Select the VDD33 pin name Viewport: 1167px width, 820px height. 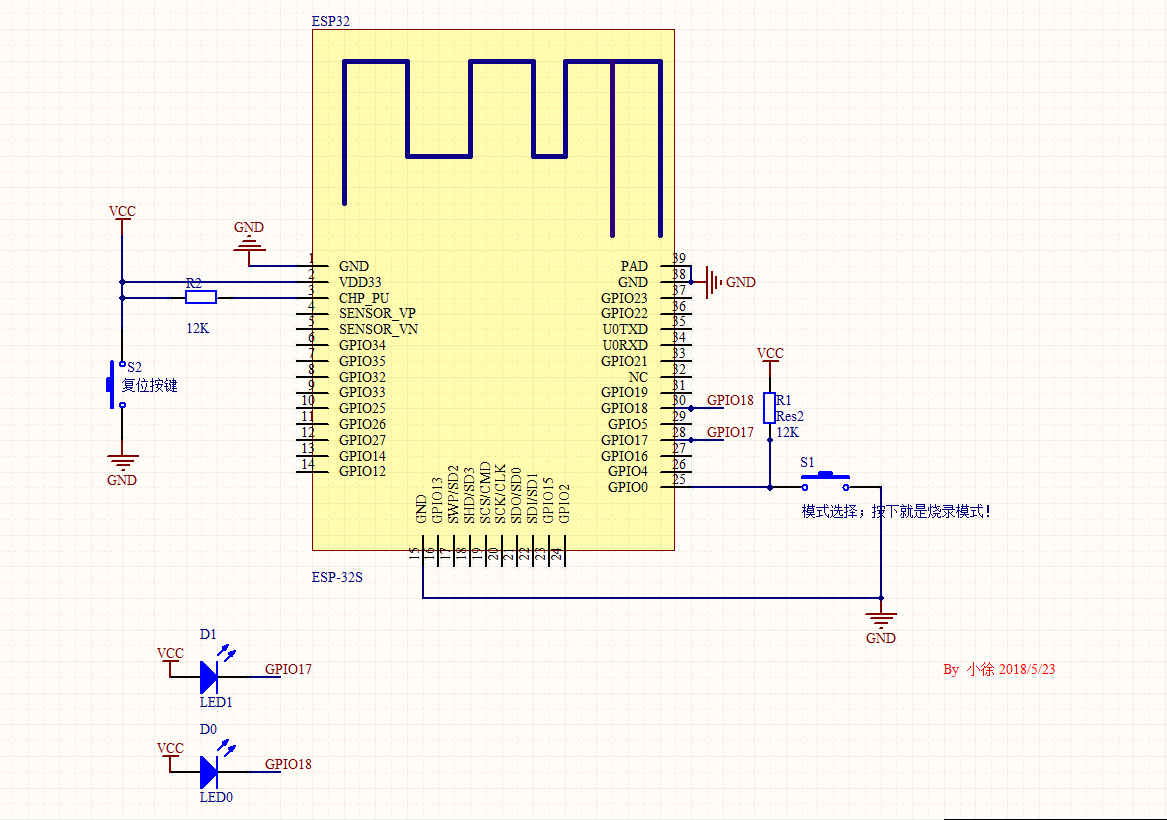pos(360,282)
